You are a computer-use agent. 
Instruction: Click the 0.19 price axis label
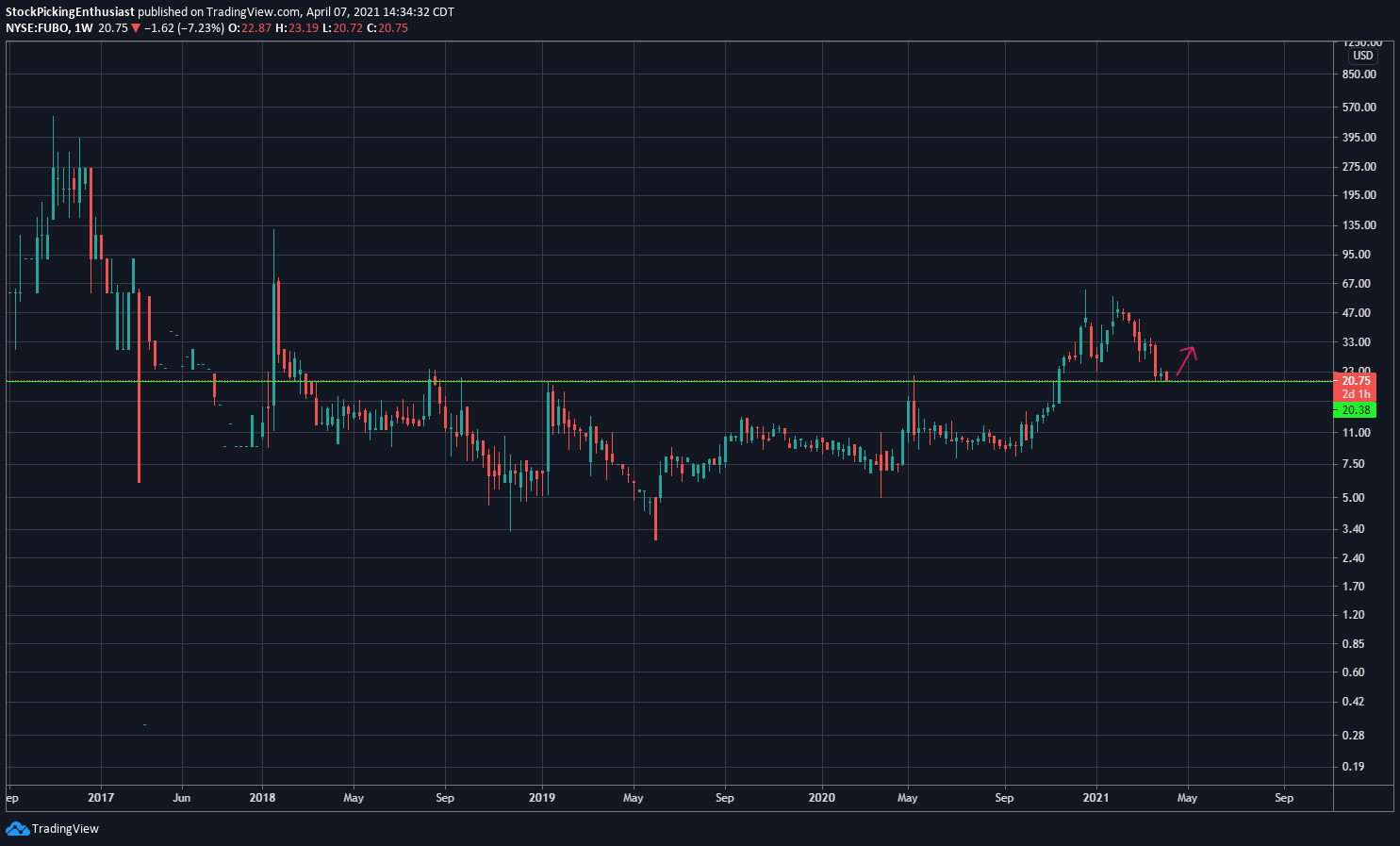(x=1354, y=767)
